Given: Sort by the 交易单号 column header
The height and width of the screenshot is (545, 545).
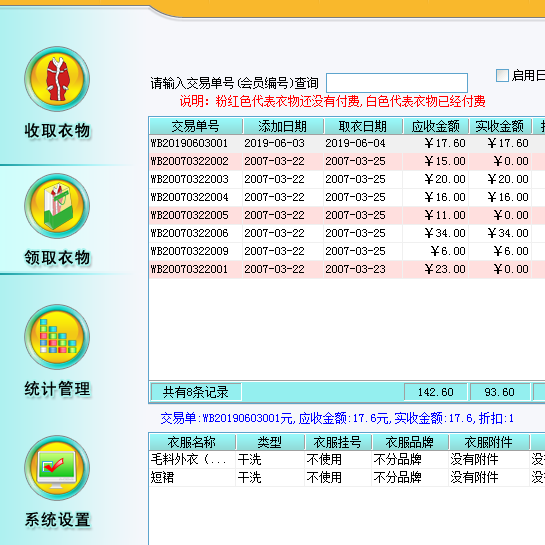Looking at the screenshot, I should 196,126.
